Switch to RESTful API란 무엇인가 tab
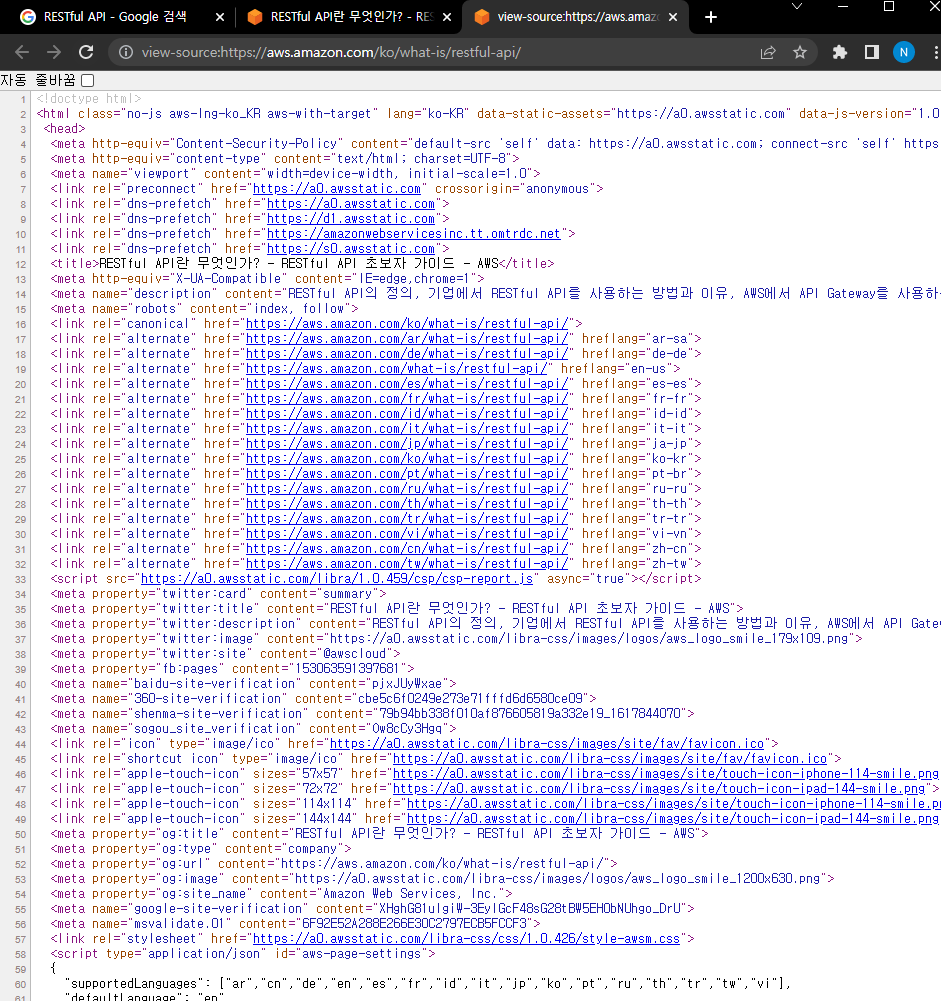The height and width of the screenshot is (1001, 941). pos(348,17)
